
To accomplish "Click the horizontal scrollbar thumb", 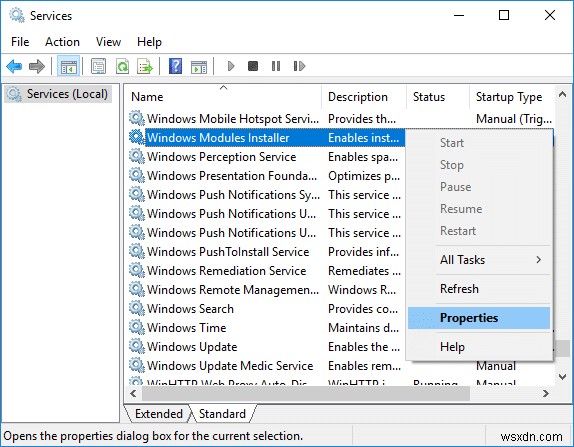I will [x=306, y=394].
